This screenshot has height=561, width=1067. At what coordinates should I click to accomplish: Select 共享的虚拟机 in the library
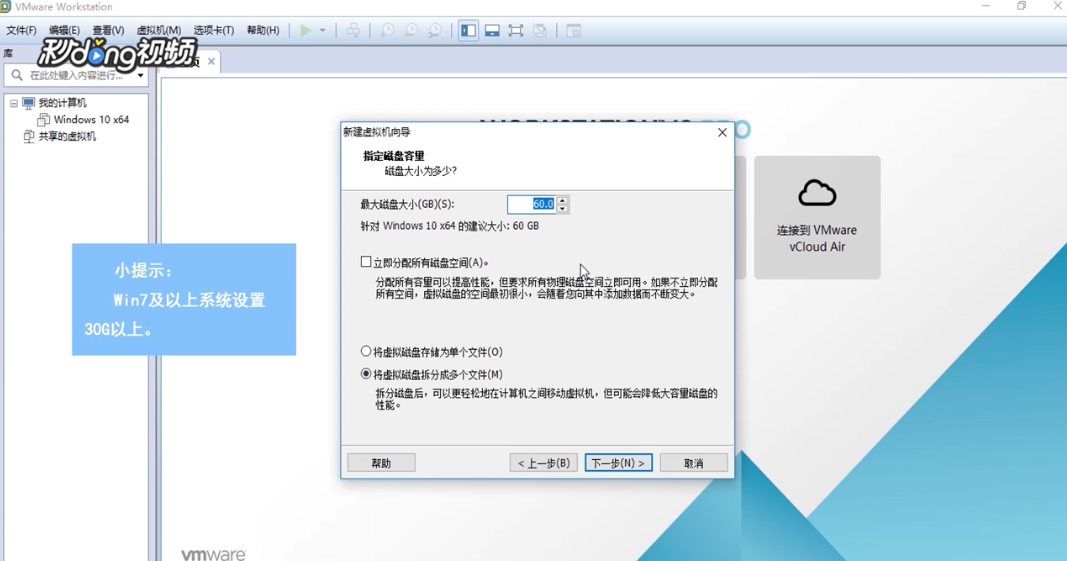[x=67, y=136]
